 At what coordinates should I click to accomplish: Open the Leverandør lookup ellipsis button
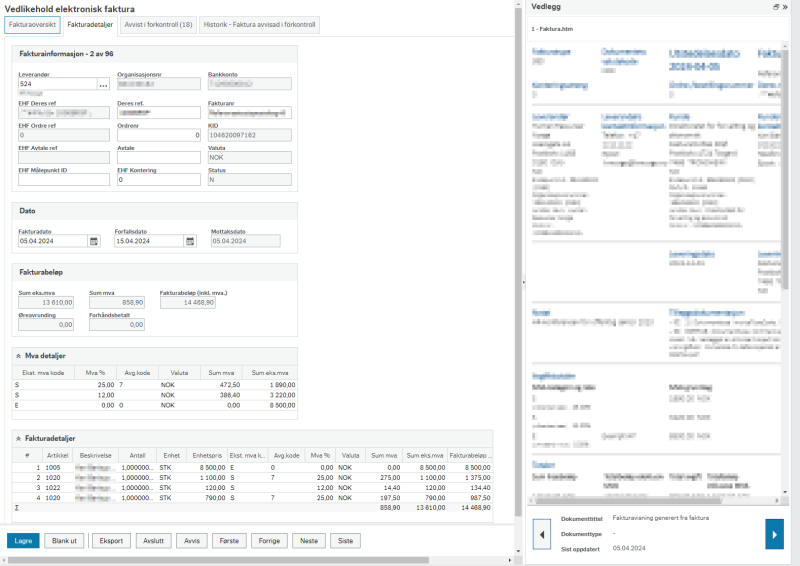pos(103,84)
